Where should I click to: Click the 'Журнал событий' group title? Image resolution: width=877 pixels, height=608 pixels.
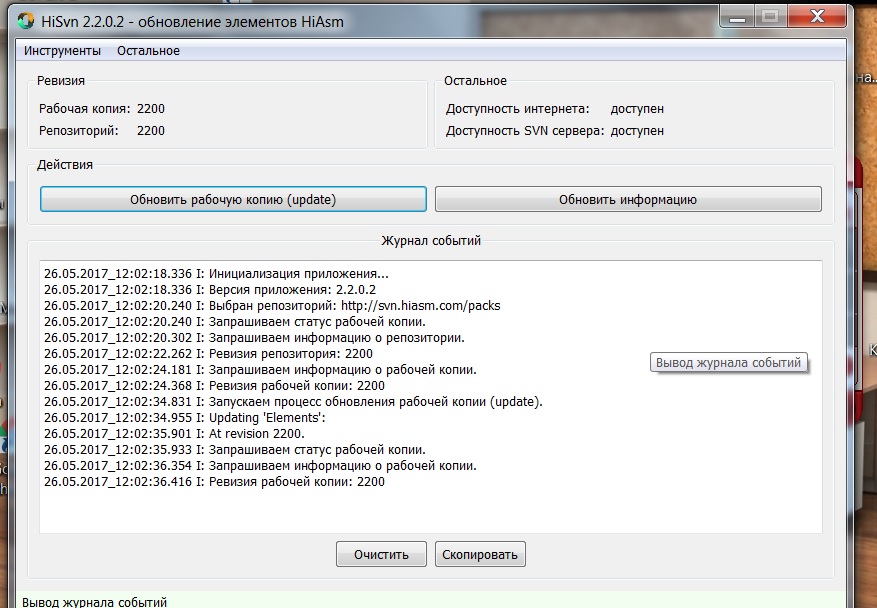[x=431, y=241]
